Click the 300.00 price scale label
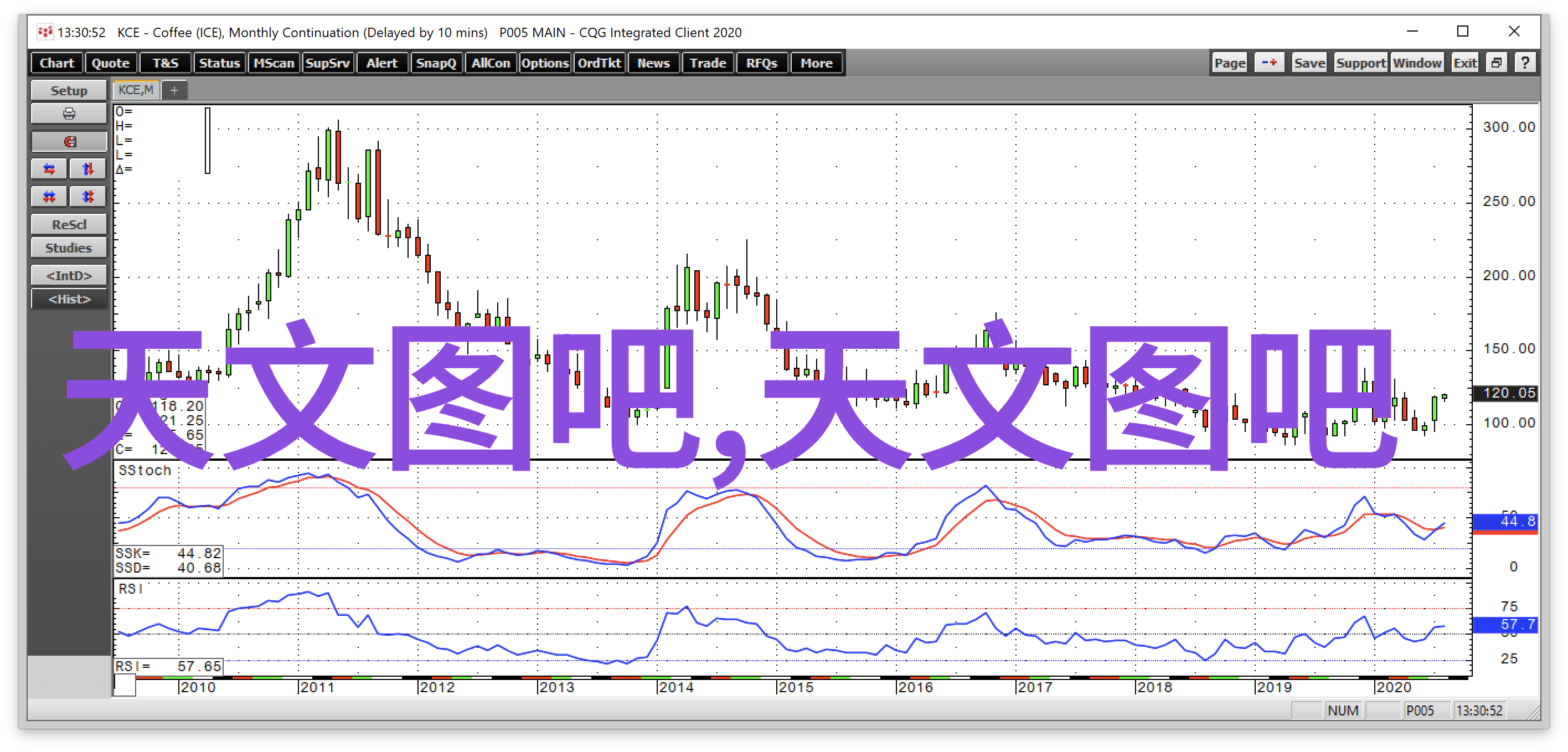The image size is (1568, 752). pos(1509,127)
